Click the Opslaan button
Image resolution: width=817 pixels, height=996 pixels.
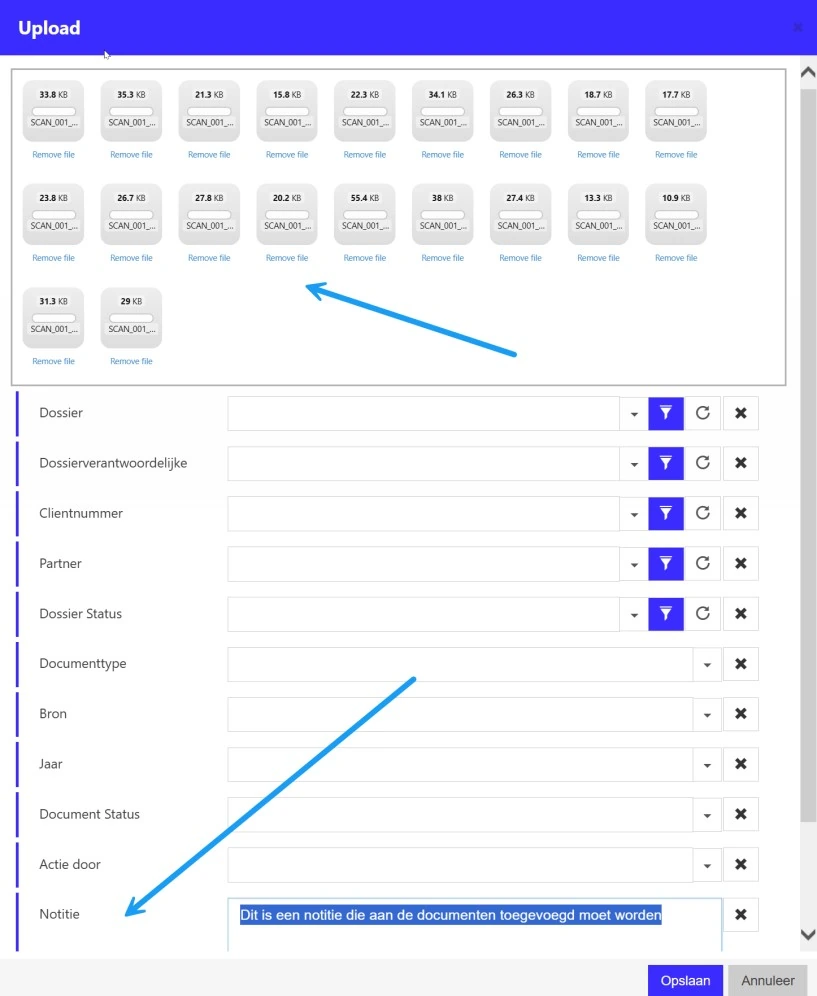tap(685, 981)
